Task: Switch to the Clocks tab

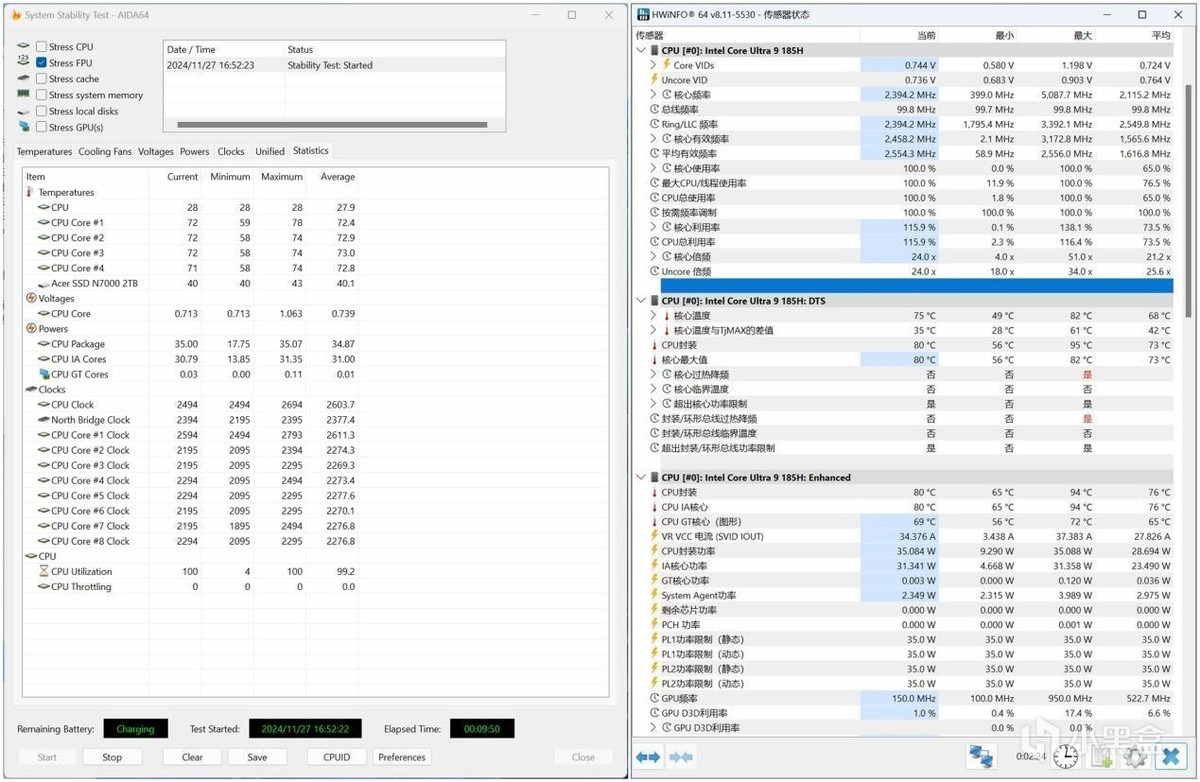Action: (231, 151)
